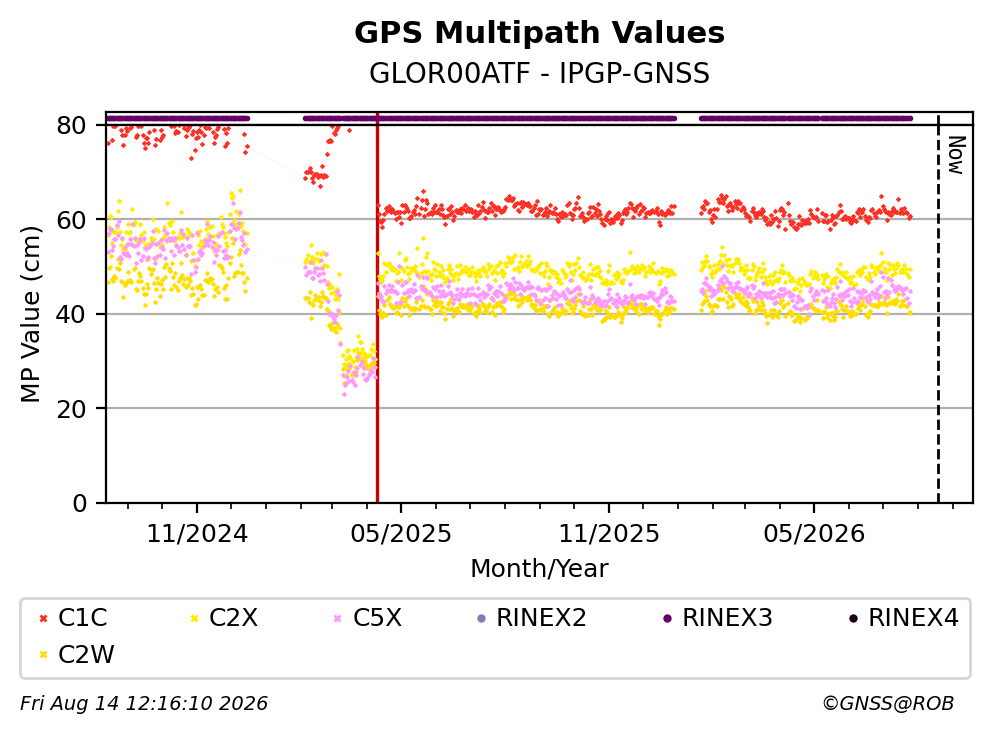The height and width of the screenshot is (734, 993).
Task: Click the yellow C2X legend marker
Action: pyautogui.click(x=194, y=618)
